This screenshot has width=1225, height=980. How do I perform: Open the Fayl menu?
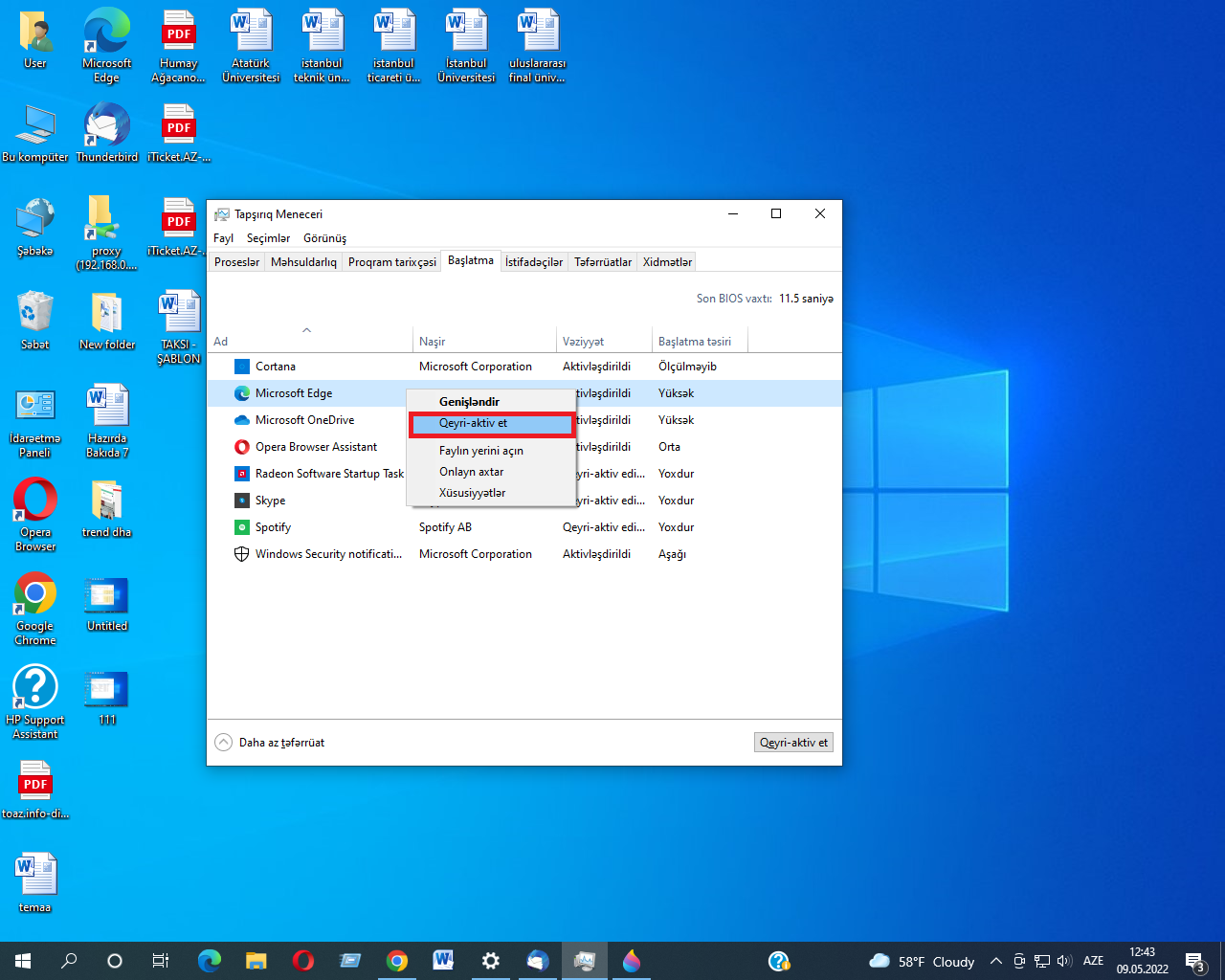pos(223,238)
